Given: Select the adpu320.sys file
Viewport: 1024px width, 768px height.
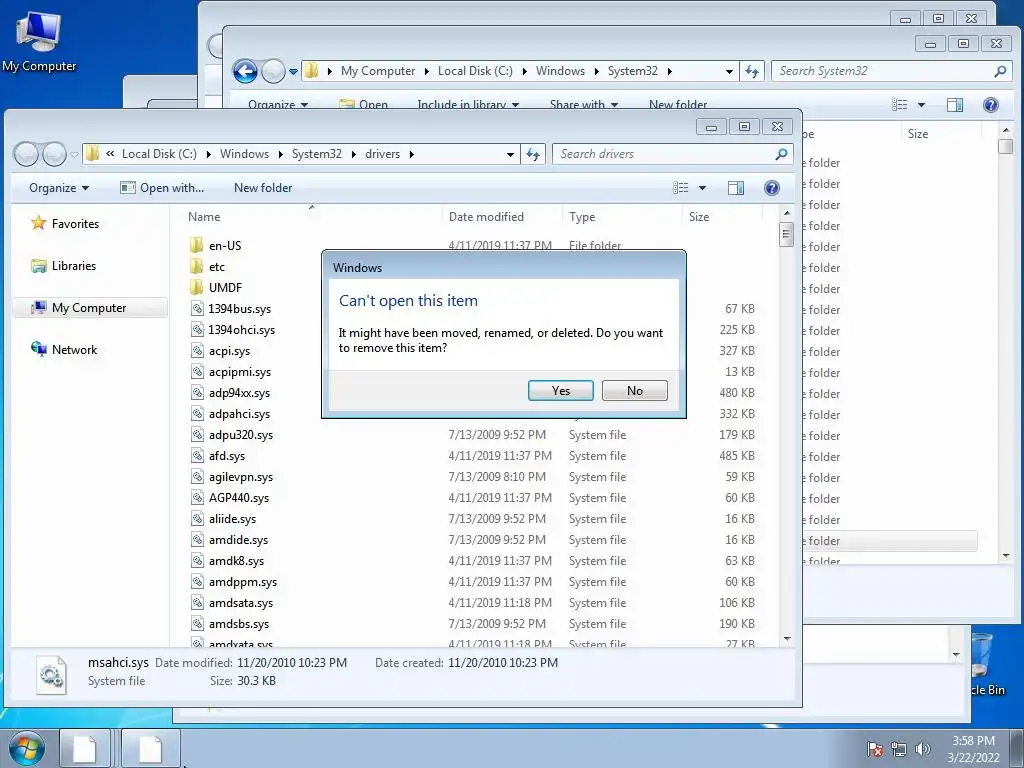Looking at the screenshot, I should 241,435.
